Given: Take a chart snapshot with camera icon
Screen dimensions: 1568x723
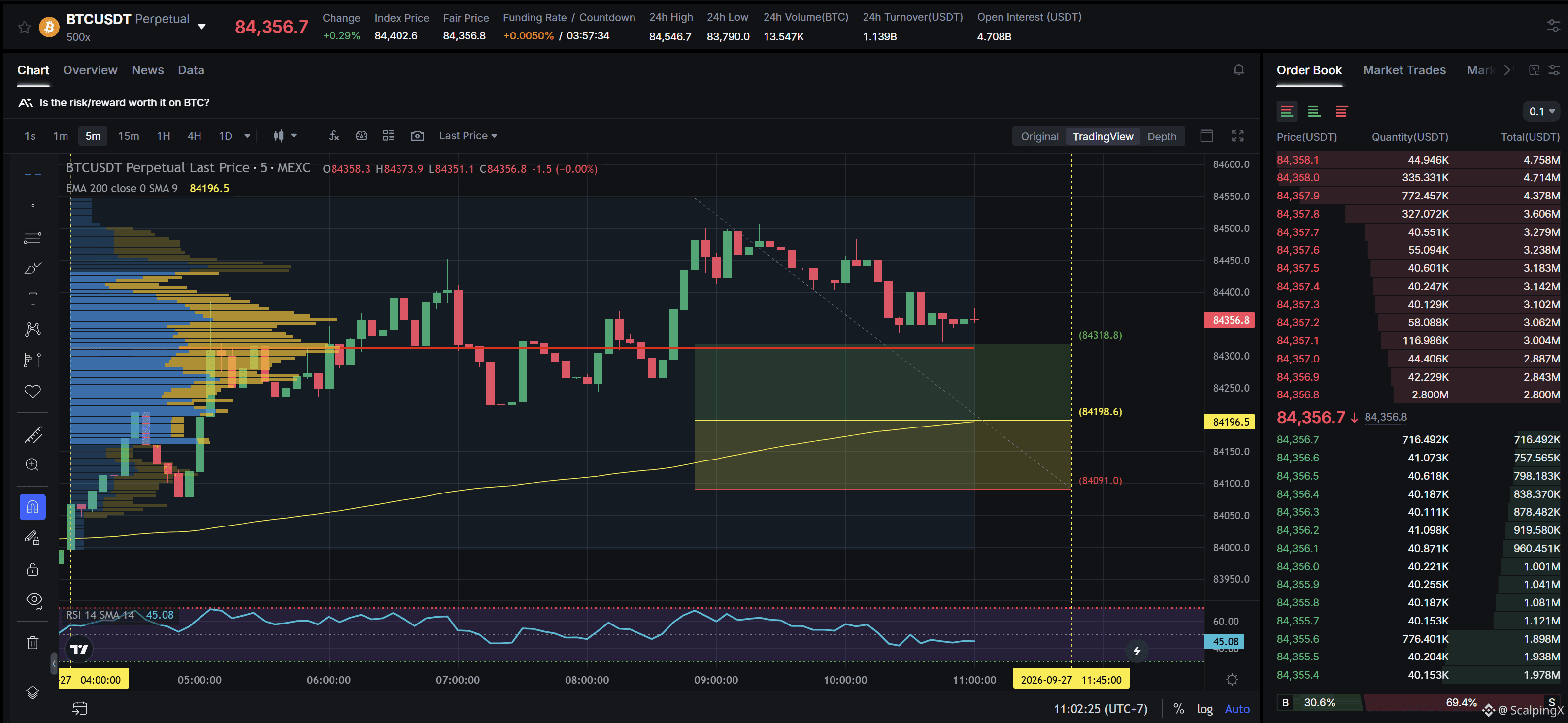Looking at the screenshot, I should (417, 136).
